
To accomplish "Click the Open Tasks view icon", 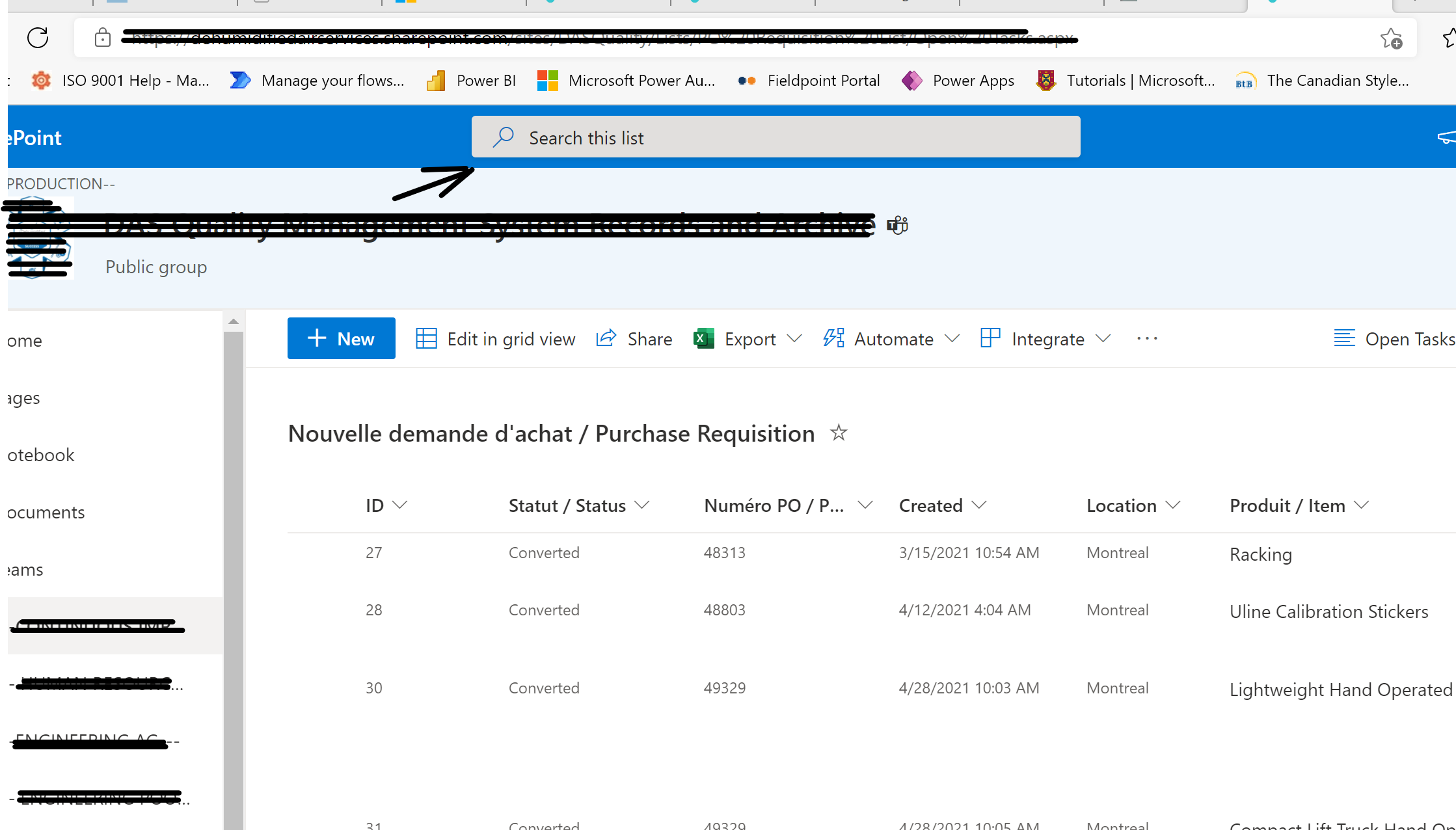I will coord(1344,338).
